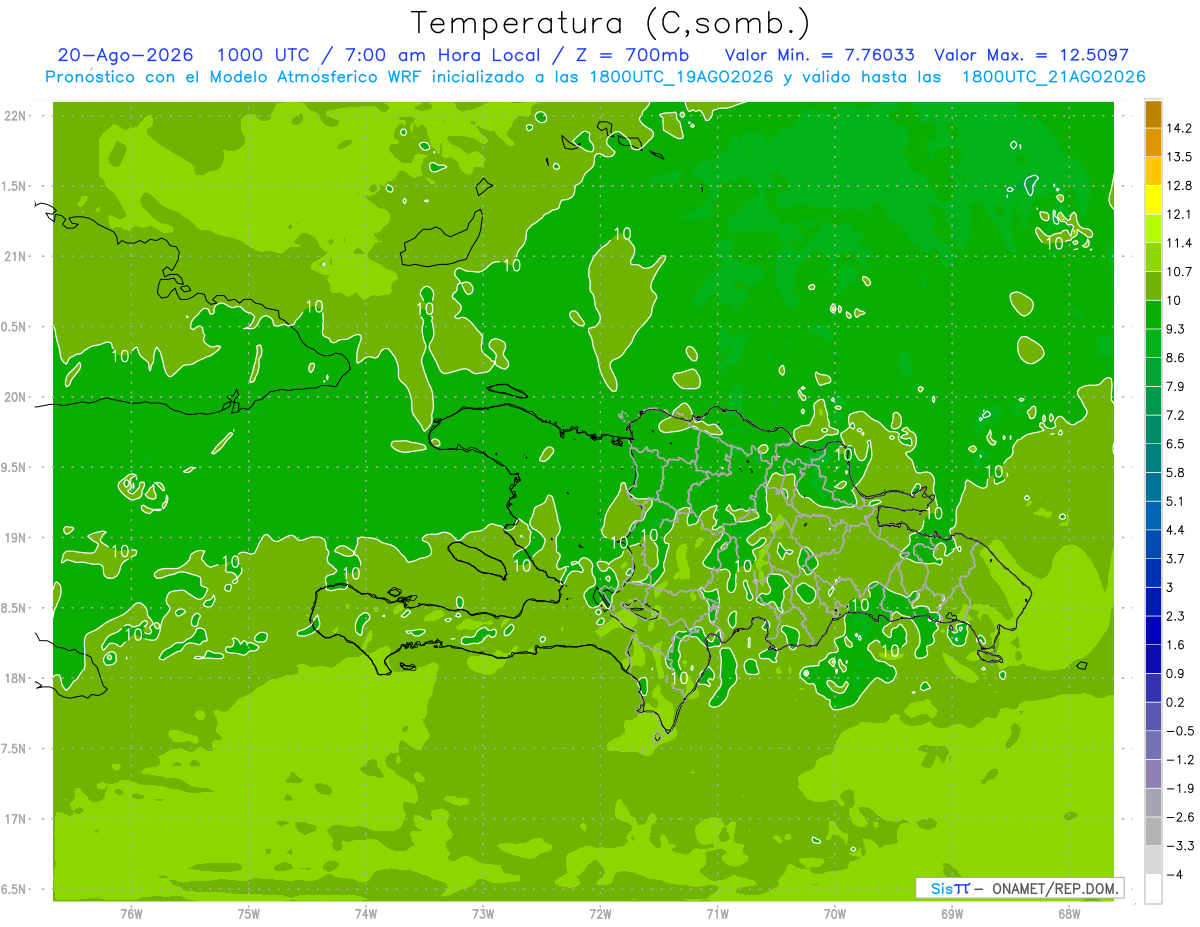Click the "10.7" colorbar scale label

(1179, 272)
